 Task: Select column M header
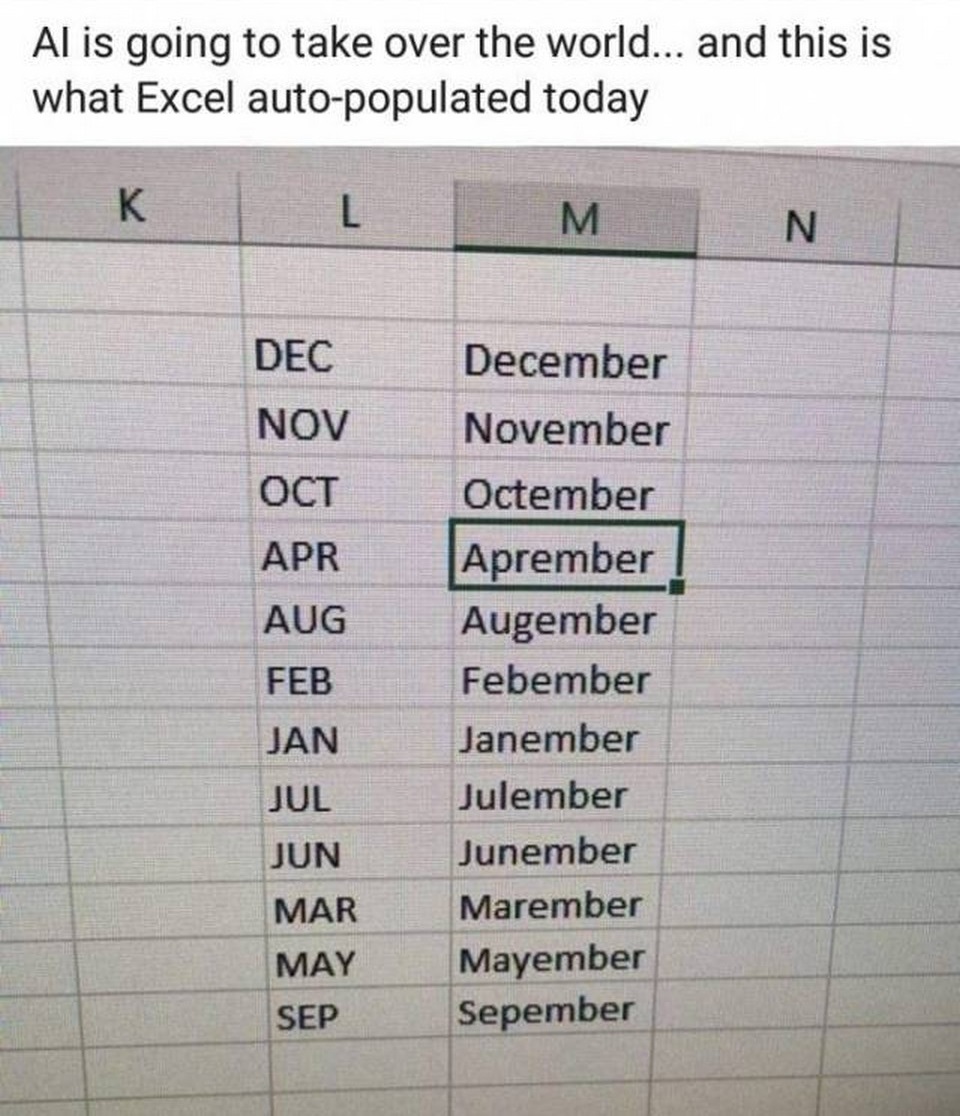pyautogui.click(x=576, y=218)
